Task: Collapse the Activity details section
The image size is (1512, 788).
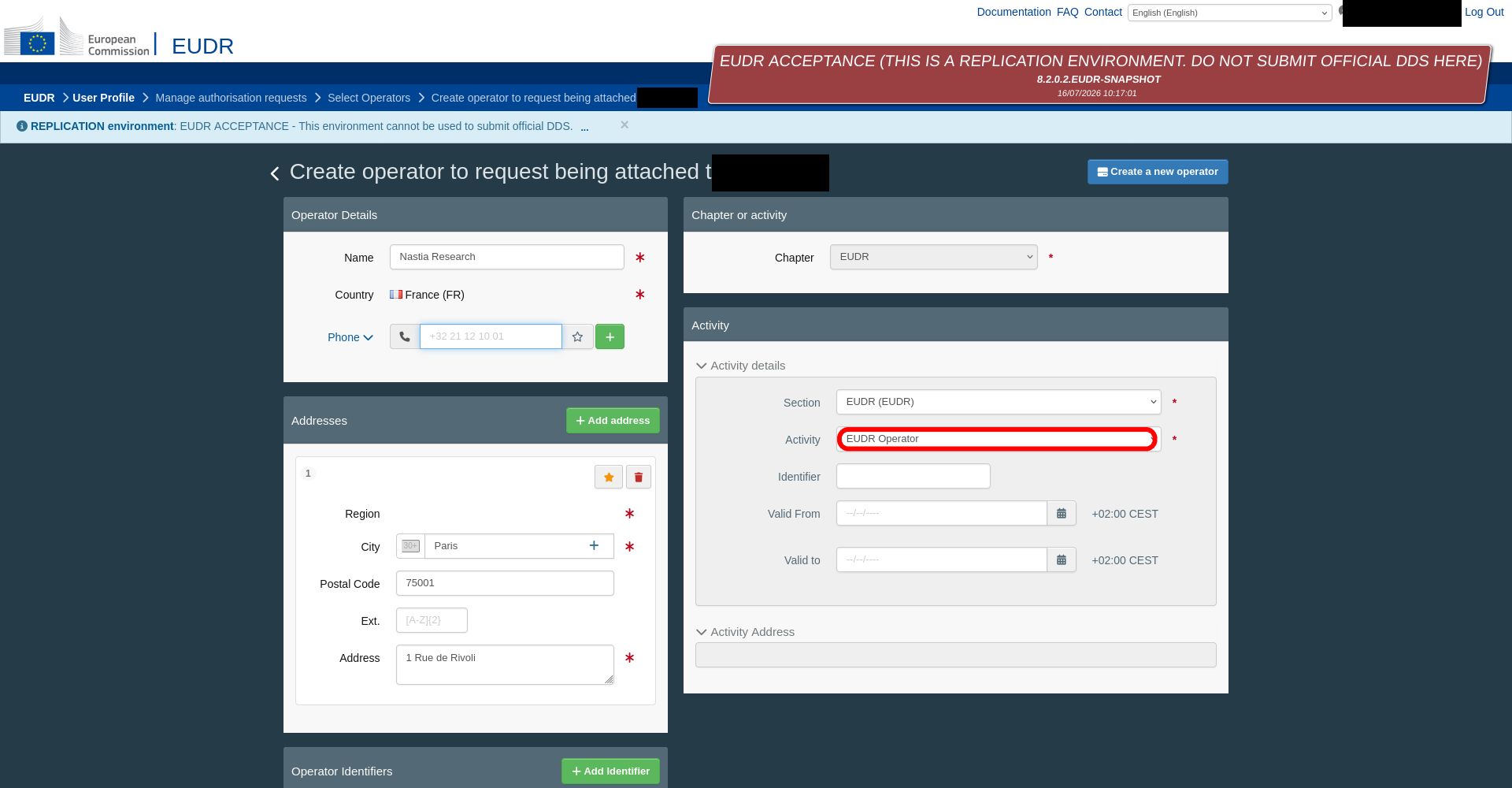Action: click(741, 366)
